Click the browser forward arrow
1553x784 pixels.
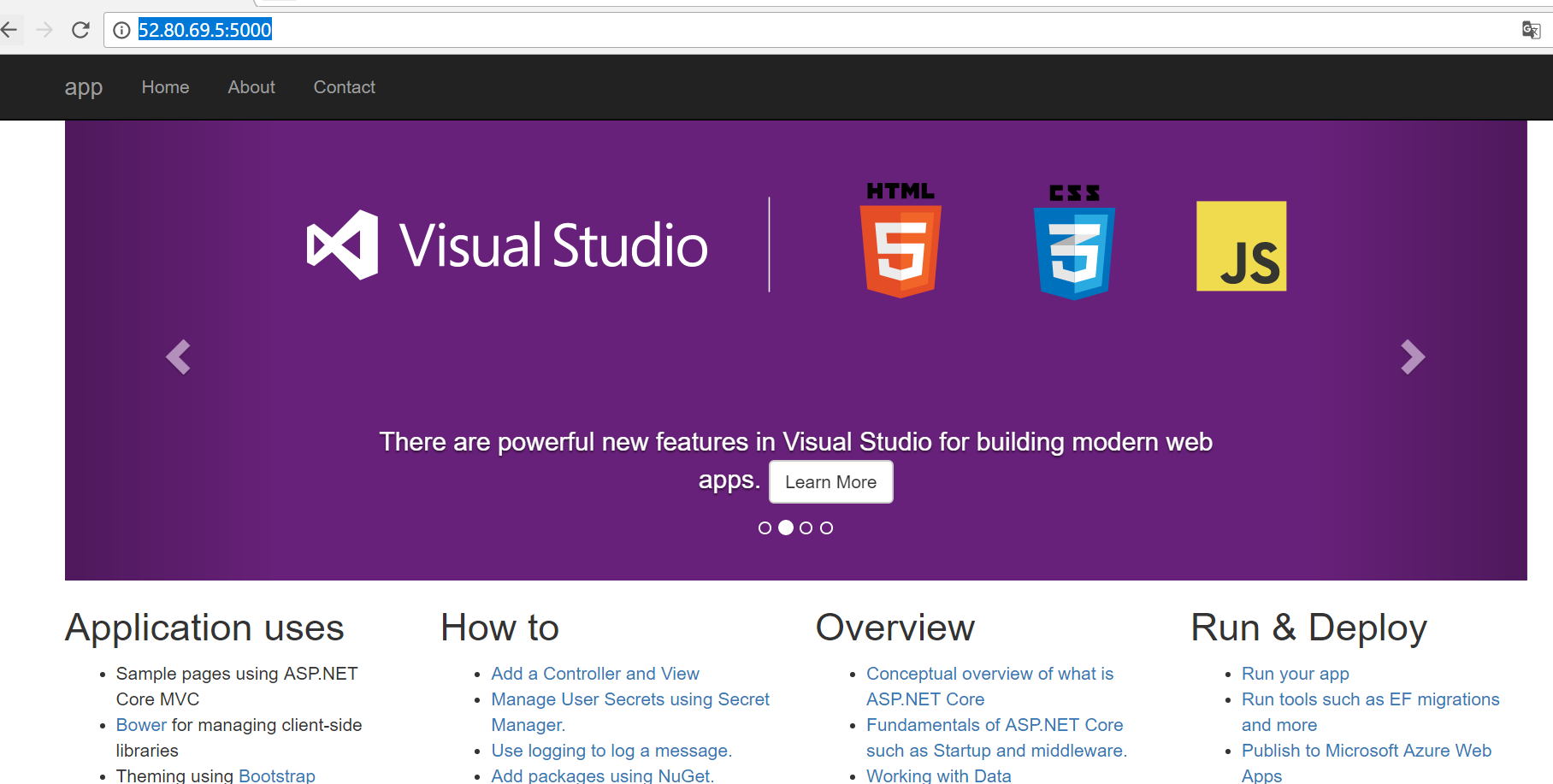pos(44,30)
